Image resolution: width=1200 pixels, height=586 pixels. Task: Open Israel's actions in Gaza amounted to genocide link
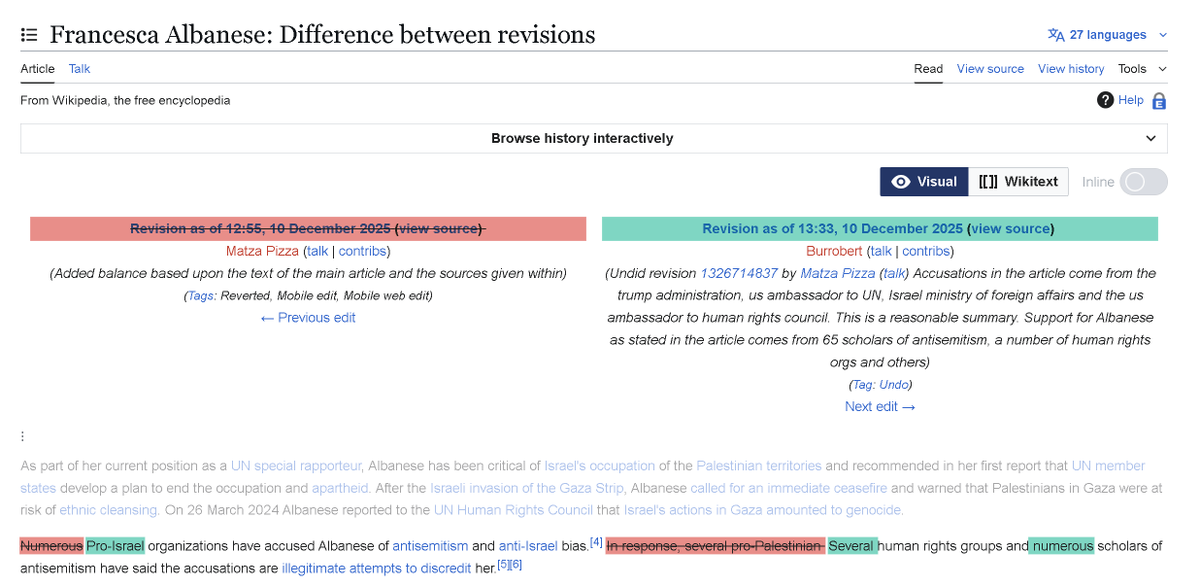pos(763,510)
